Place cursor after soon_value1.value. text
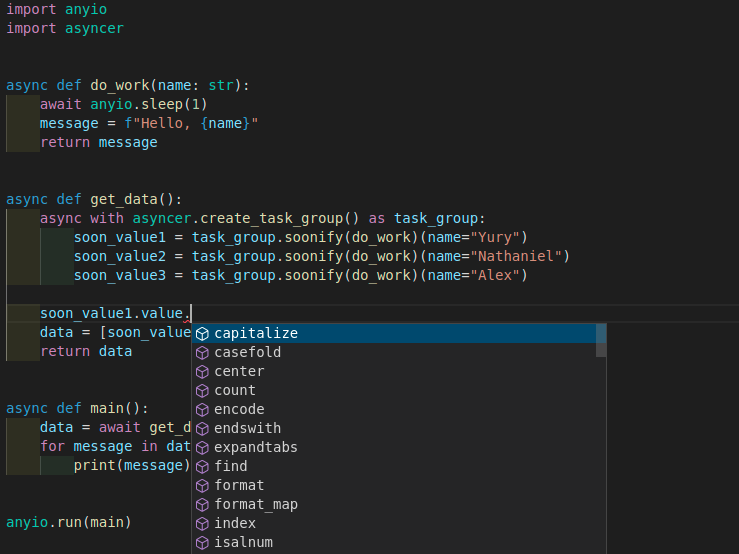The width and height of the screenshot is (739, 554). (191, 313)
